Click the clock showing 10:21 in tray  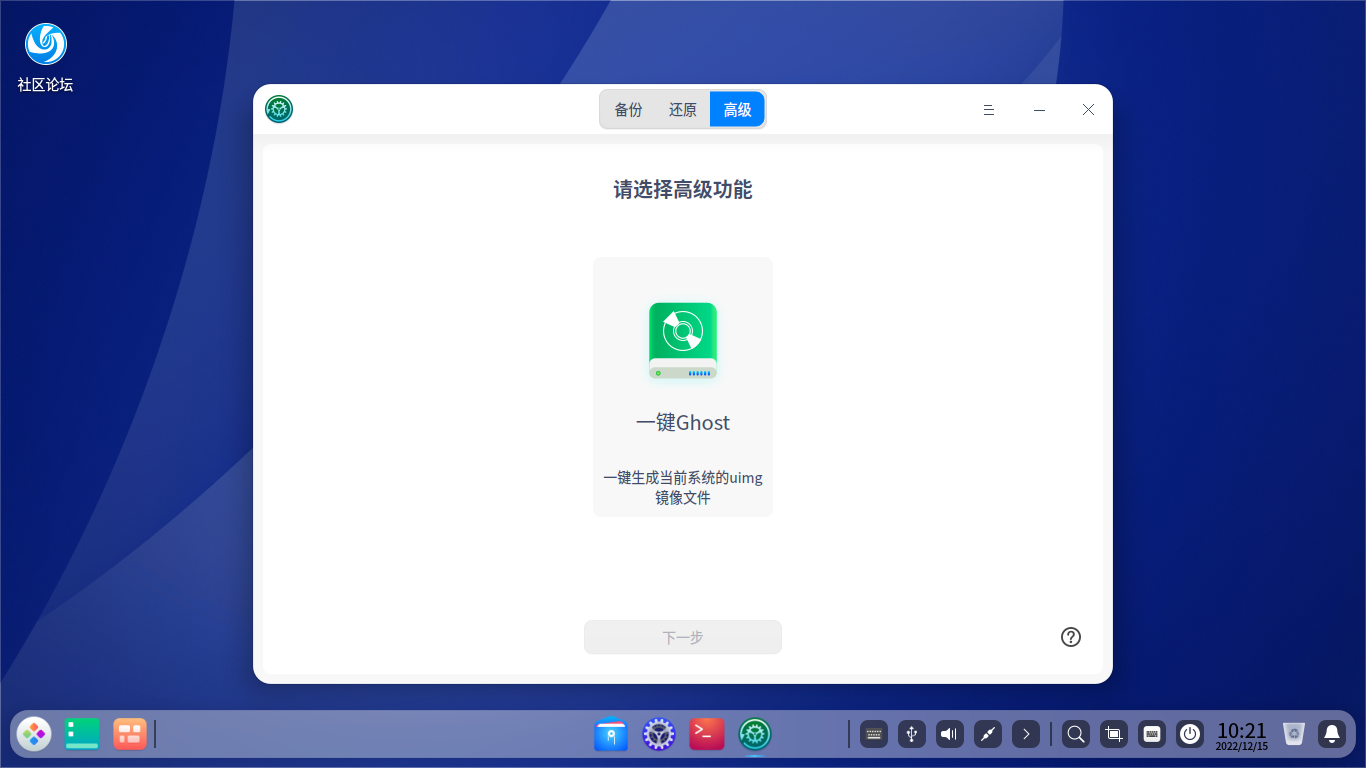pos(1240,734)
